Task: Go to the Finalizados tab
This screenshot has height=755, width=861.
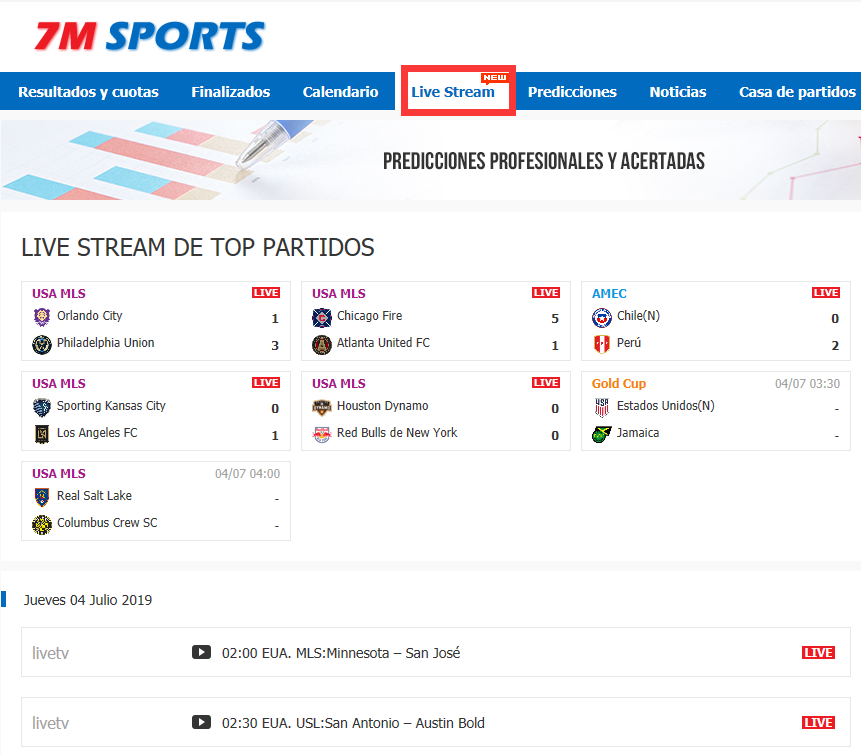Action: point(231,92)
